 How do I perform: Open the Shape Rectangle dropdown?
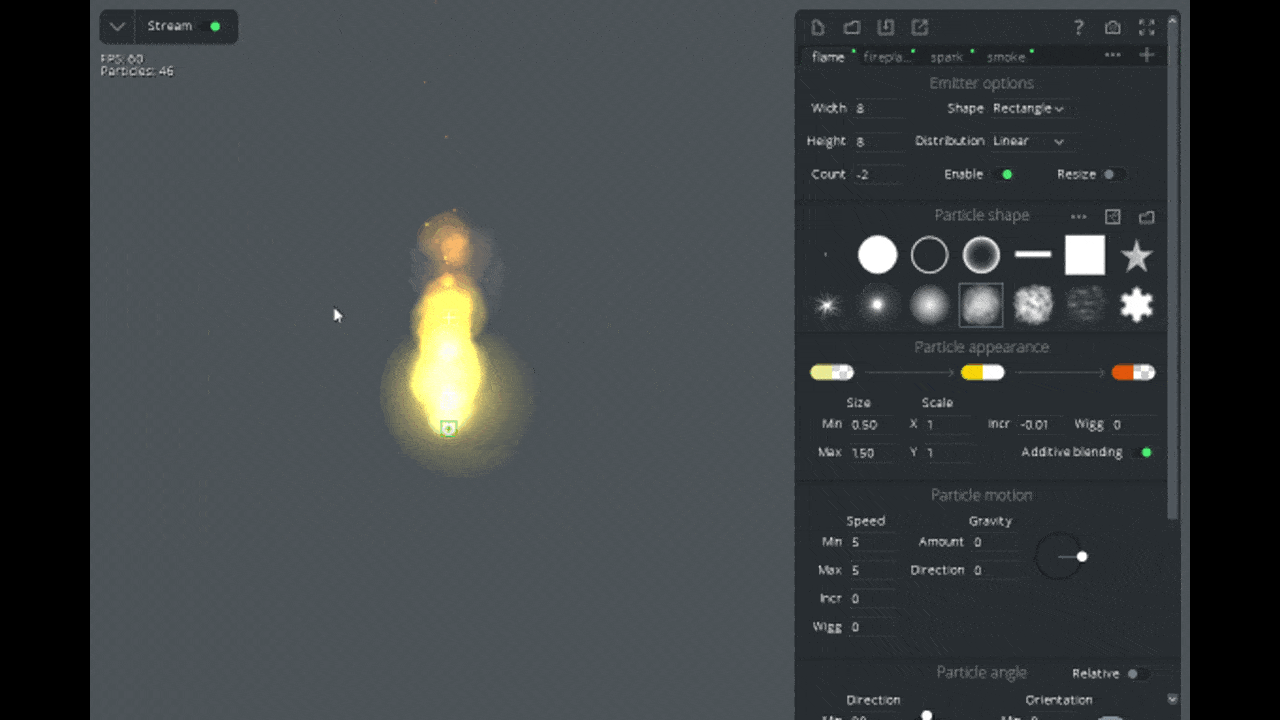pyautogui.click(x=1028, y=108)
